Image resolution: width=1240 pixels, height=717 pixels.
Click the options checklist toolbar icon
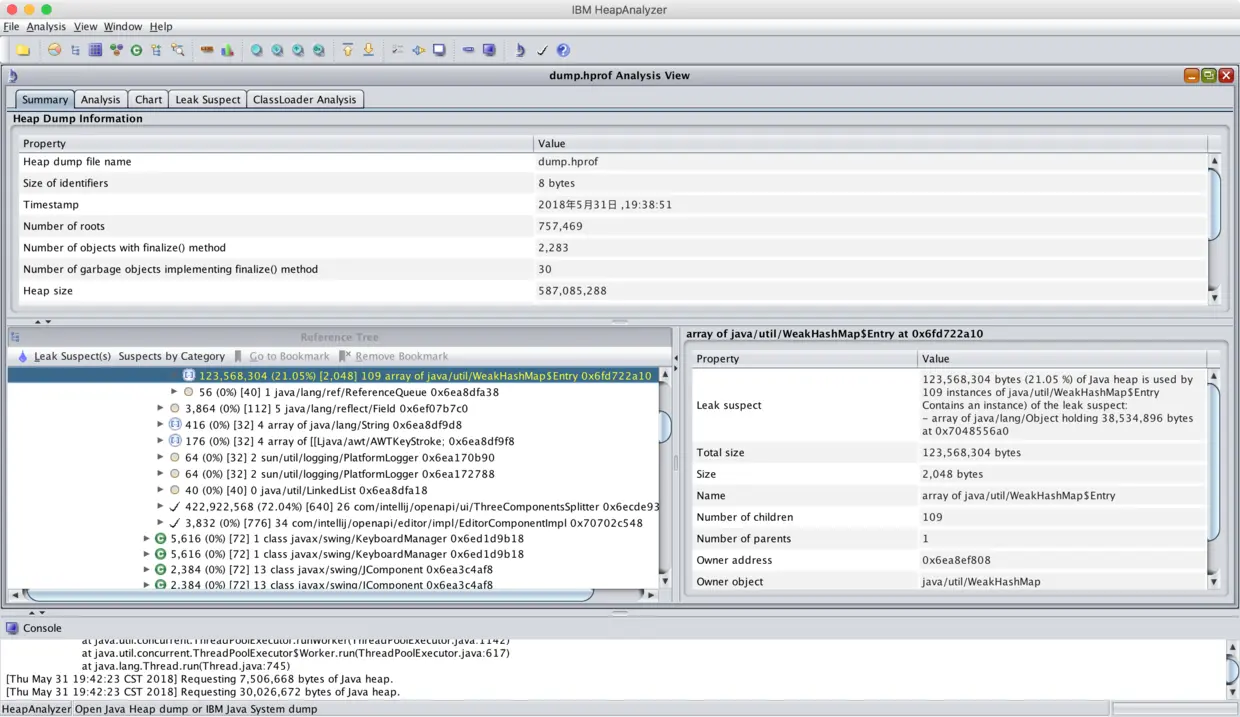coord(398,50)
